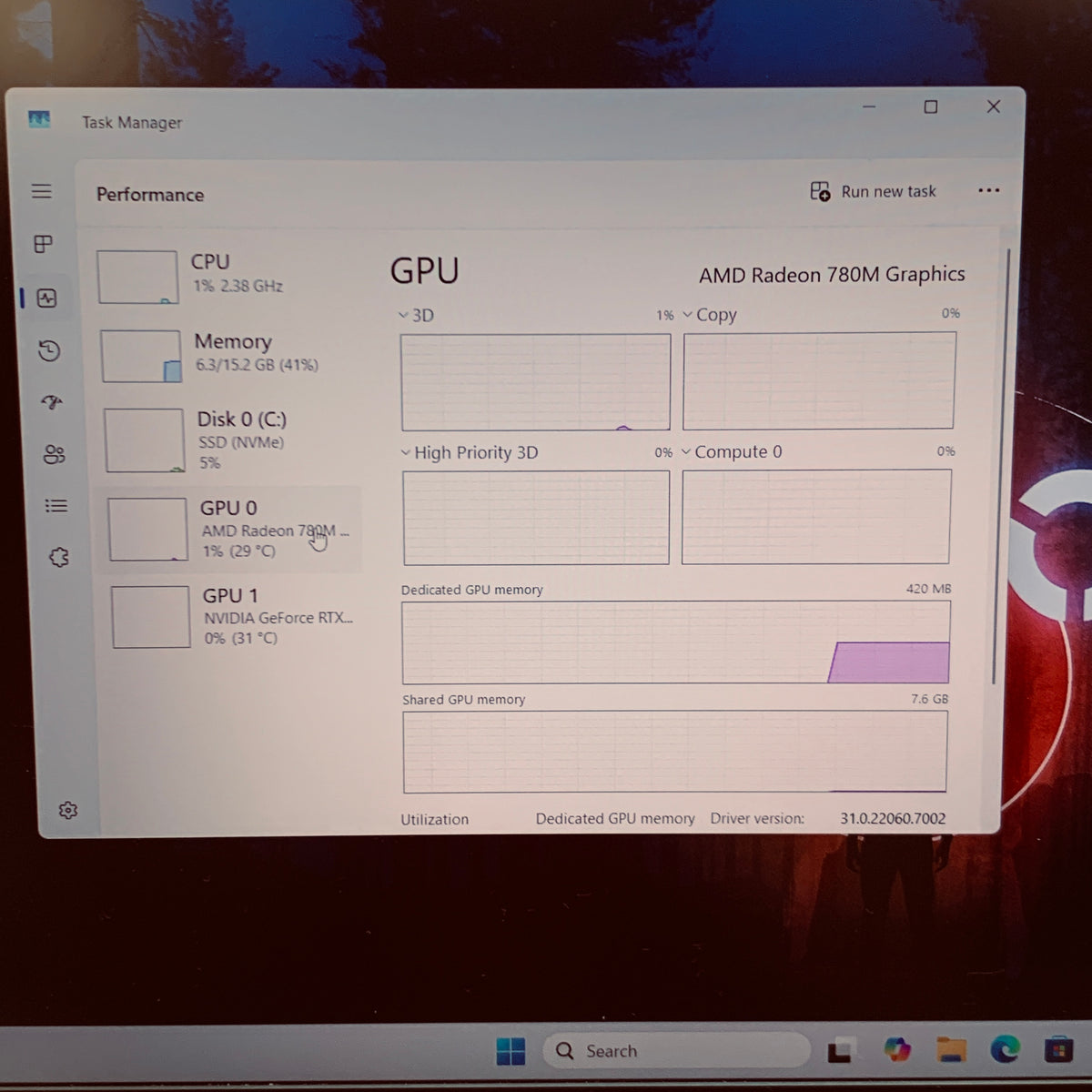Open File Explorer from the taskbar
Image resolution: width=1092 pixels, height=1092 pixels.
click(x=951, y=1049)
